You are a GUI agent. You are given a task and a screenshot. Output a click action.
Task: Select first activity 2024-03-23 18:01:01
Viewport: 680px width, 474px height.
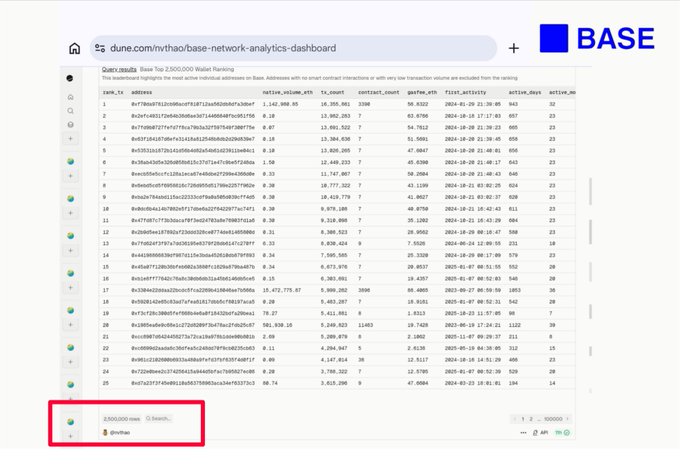click(x=473, y=383)
